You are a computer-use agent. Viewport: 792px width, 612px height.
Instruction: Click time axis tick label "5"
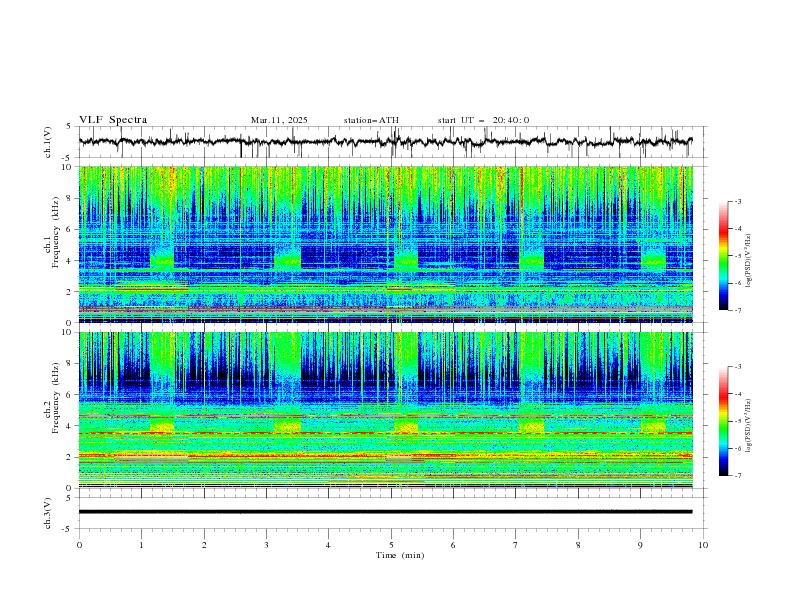[x=391, y=545]
